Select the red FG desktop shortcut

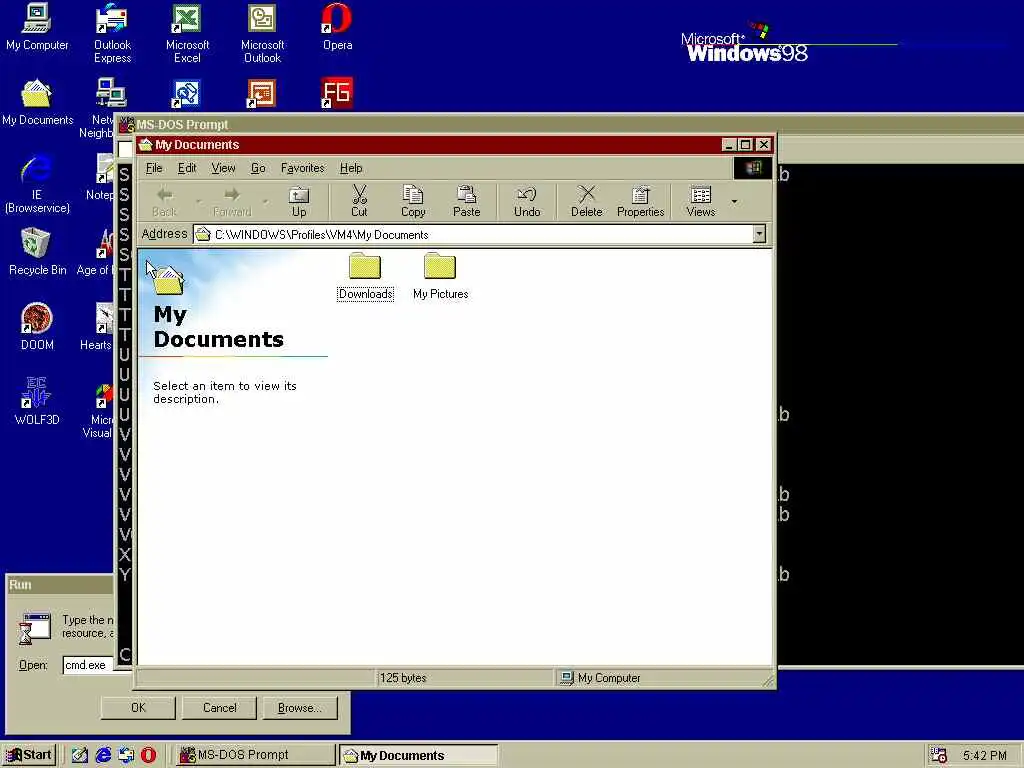pos(336,93)
